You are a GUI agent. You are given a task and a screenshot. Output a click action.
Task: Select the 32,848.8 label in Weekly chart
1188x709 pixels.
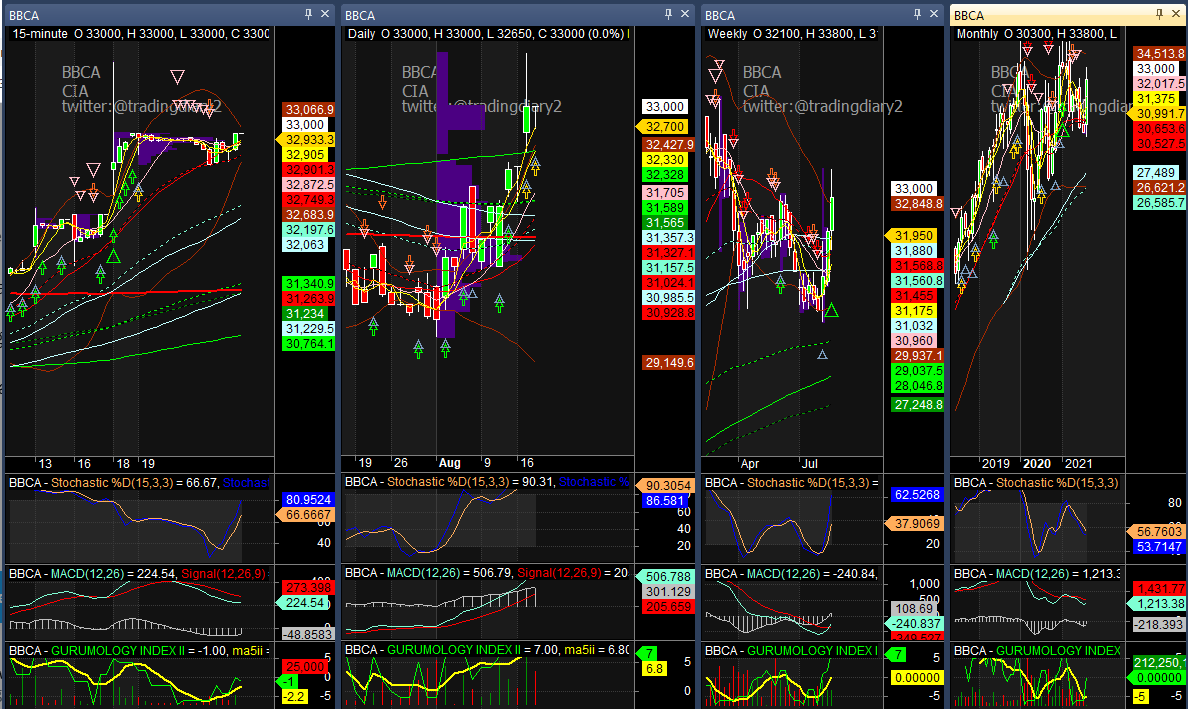918,204
